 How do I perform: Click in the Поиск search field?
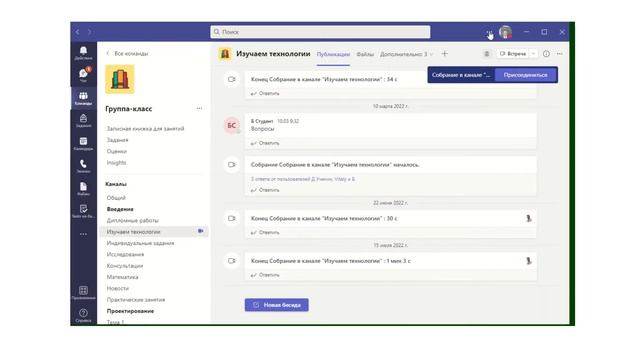[320, 32]
